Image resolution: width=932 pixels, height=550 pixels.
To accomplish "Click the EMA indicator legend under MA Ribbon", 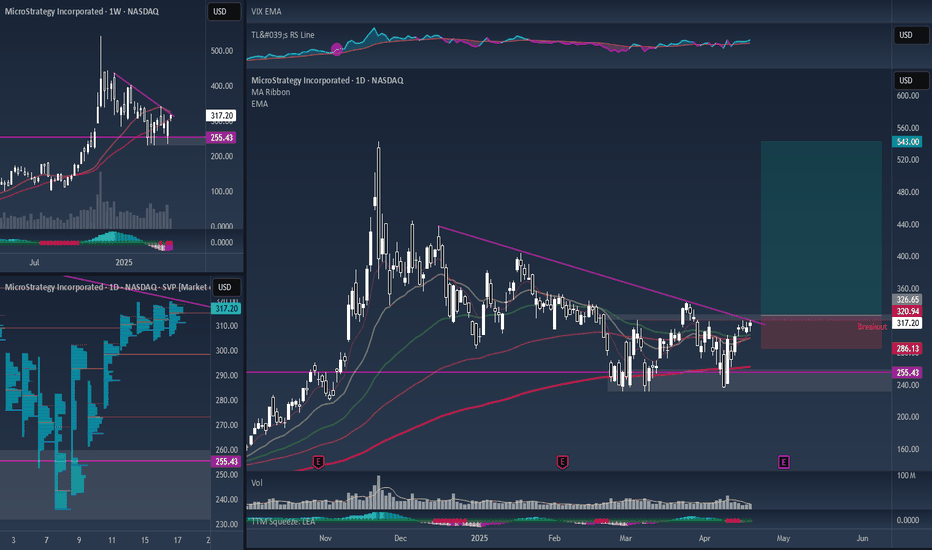I will (260, 104).
